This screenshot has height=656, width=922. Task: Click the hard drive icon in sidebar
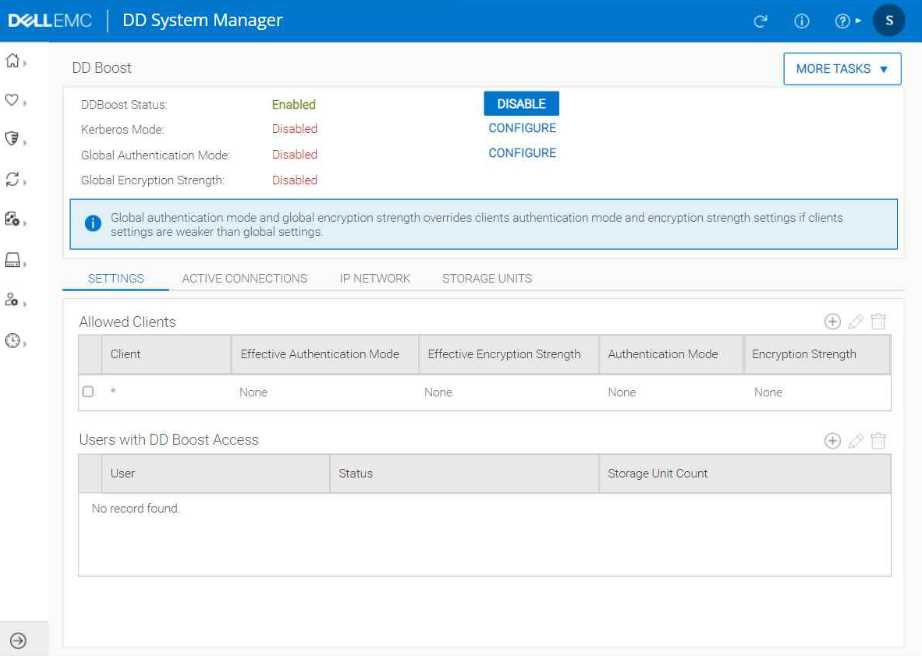(13, 261)
